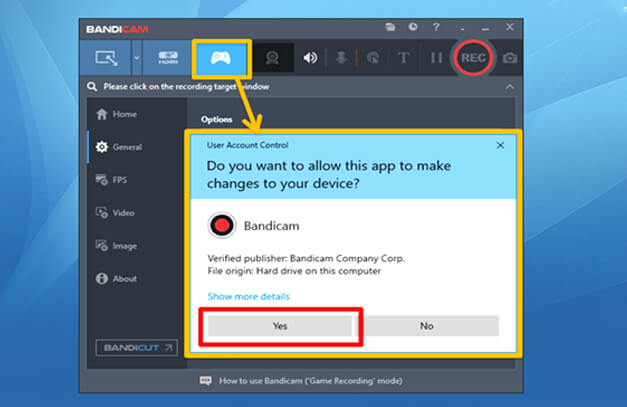Capture a screenshot with the camera icon
The image size is (627, 407).
pos(509,58)
